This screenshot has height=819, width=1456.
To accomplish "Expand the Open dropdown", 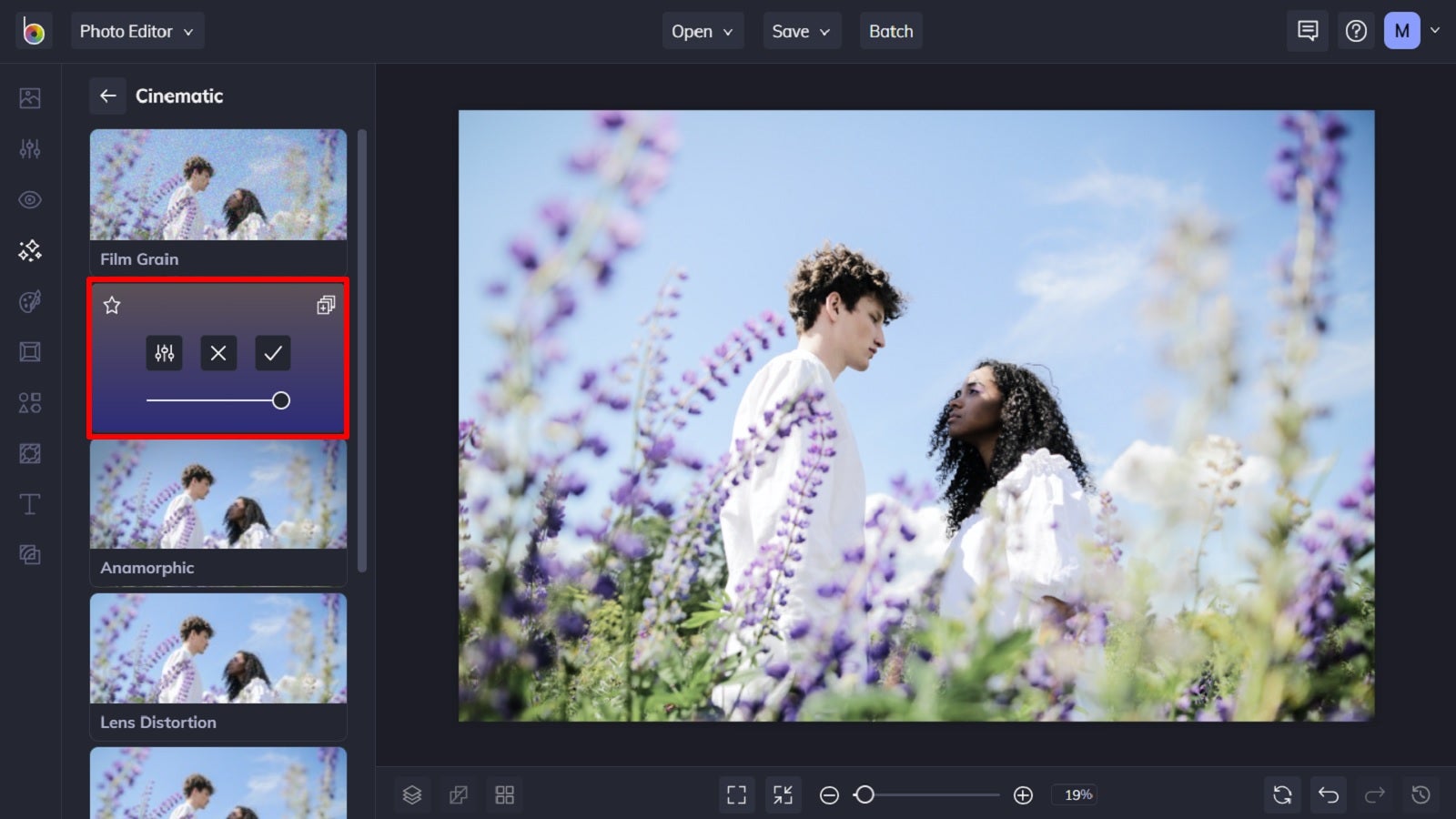I will point(702,30).
